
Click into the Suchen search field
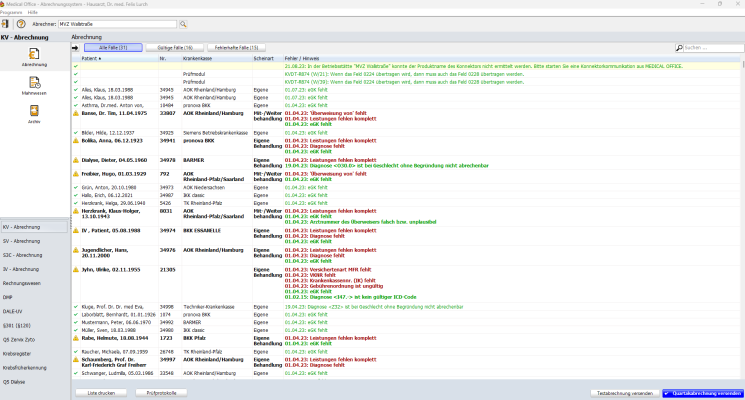pyautogui.click(x=713, y=48)
